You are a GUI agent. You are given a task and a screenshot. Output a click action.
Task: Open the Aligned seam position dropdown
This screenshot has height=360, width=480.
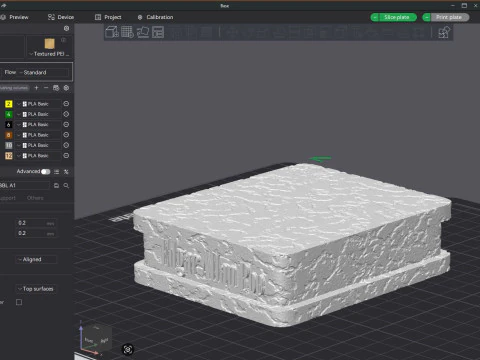(x=36, y=259)
